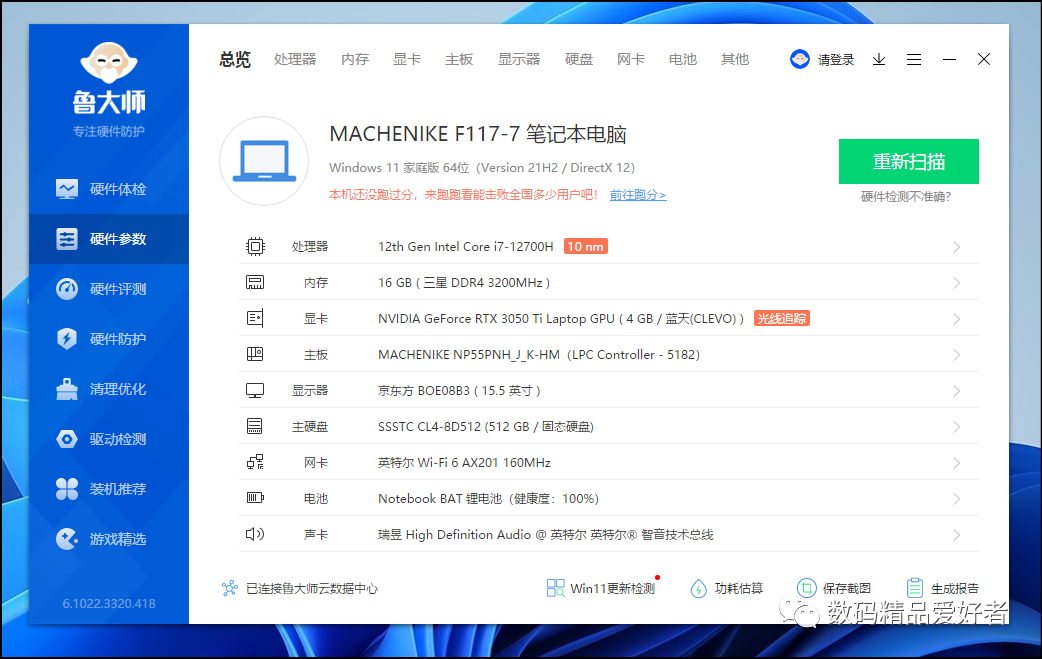This screenshot has height=659, width=1042.
Task: Open the 硬盘 tab
Action: [579, 60]
